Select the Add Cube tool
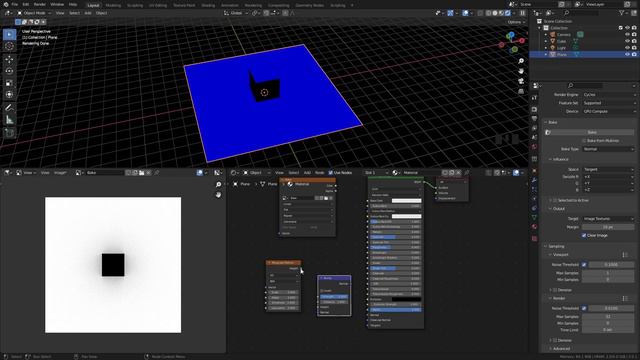This screenshot has width=640, height=360. pyautogui.click(x=9, y=133)
